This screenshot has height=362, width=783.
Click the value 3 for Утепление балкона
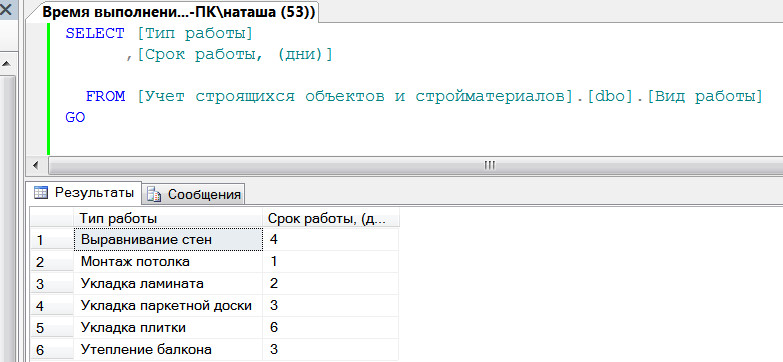point(331,349)
